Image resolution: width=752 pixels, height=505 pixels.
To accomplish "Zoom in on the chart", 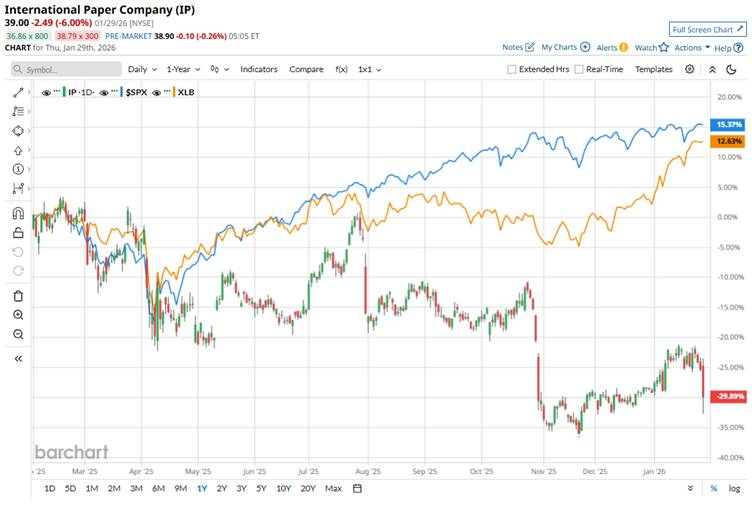I will (x=18, y=314).
